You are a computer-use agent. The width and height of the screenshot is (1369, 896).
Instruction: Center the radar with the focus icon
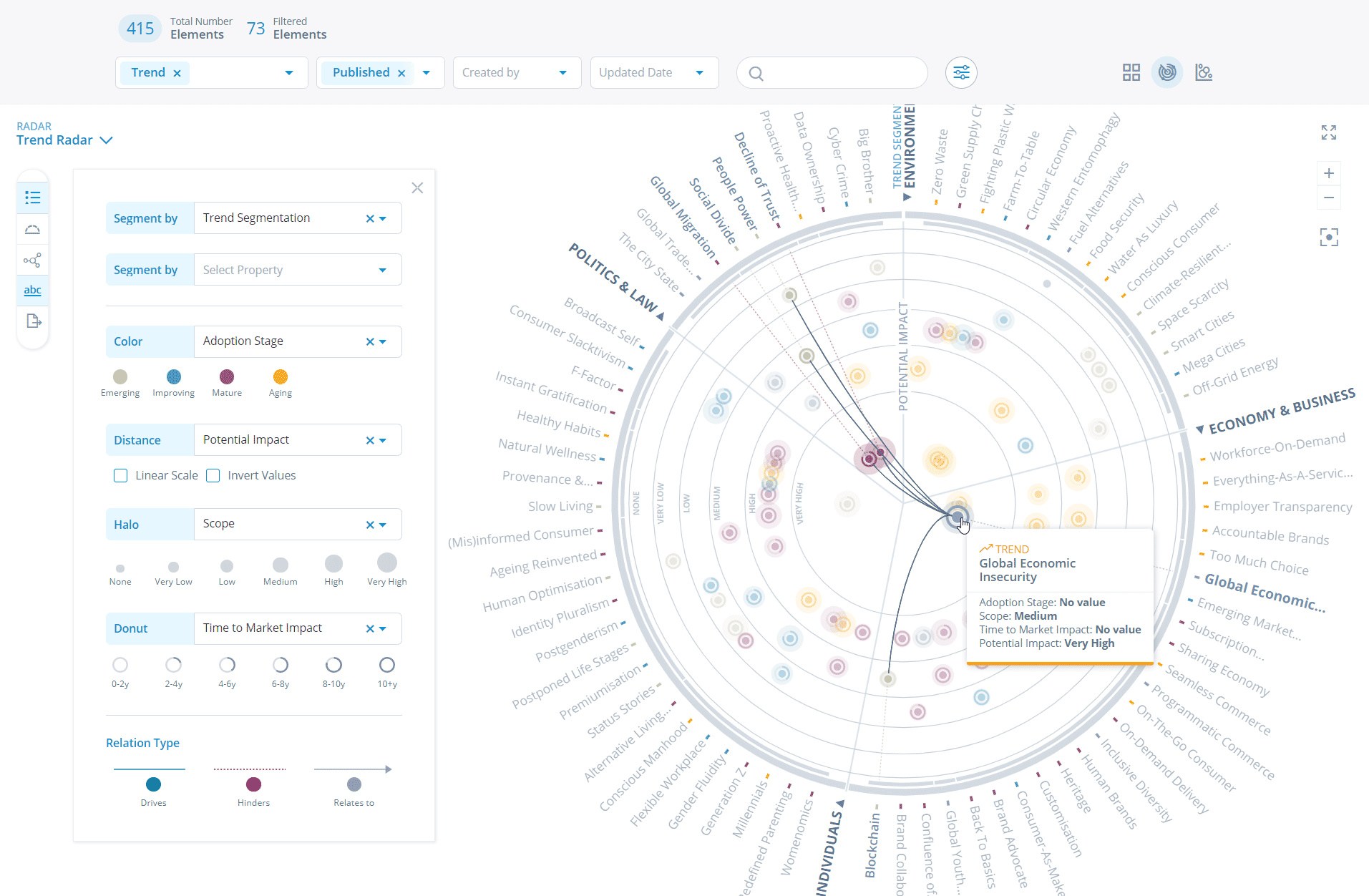[x=1329, y=236]
